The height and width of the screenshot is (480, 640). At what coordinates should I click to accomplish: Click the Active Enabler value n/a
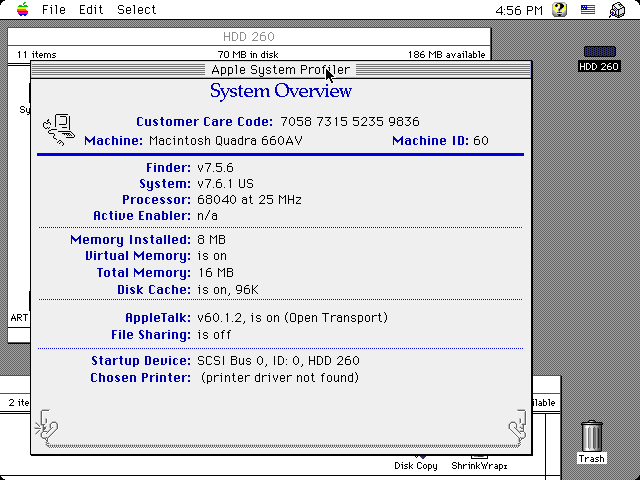pos(207,216)
